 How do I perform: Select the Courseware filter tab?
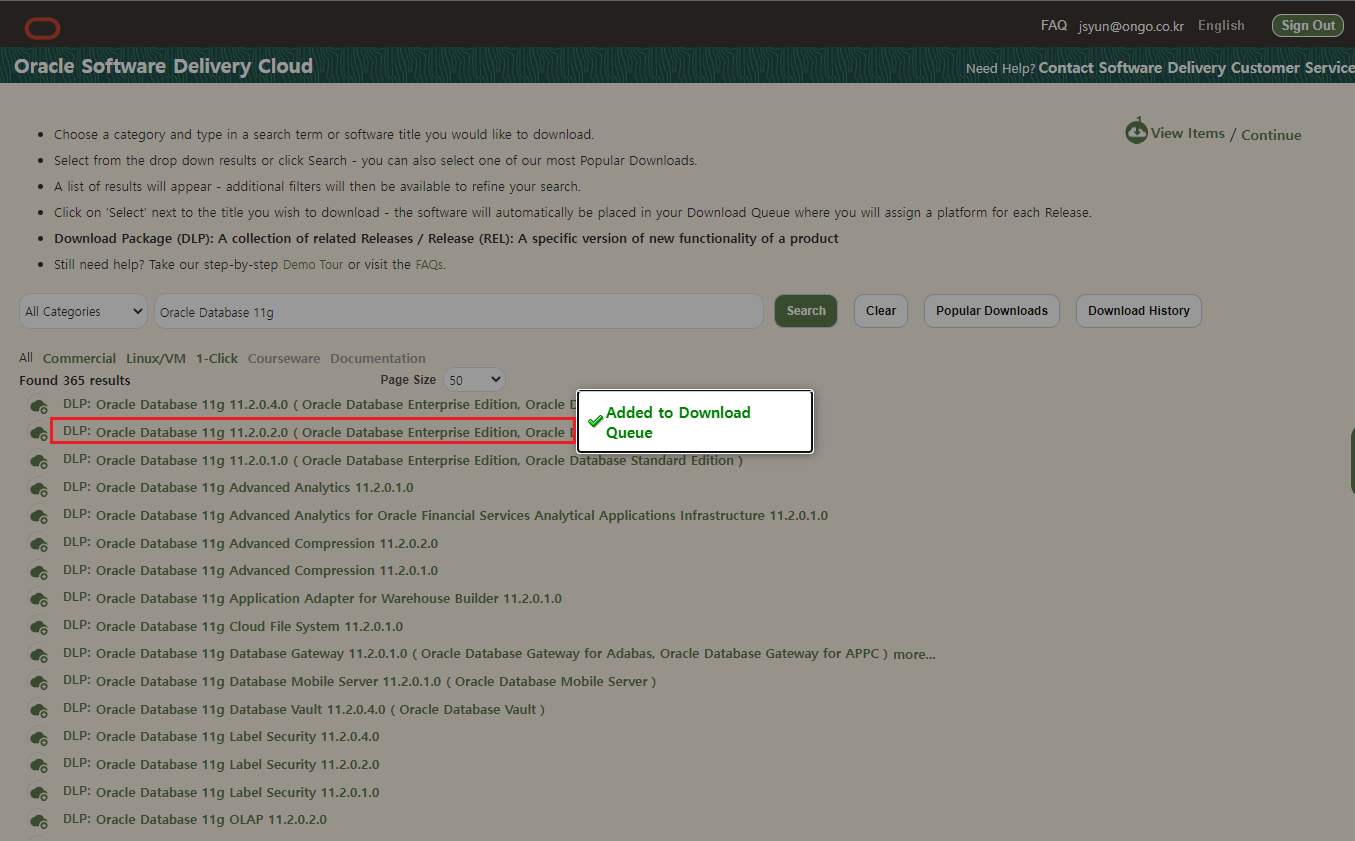pos(284,358)
